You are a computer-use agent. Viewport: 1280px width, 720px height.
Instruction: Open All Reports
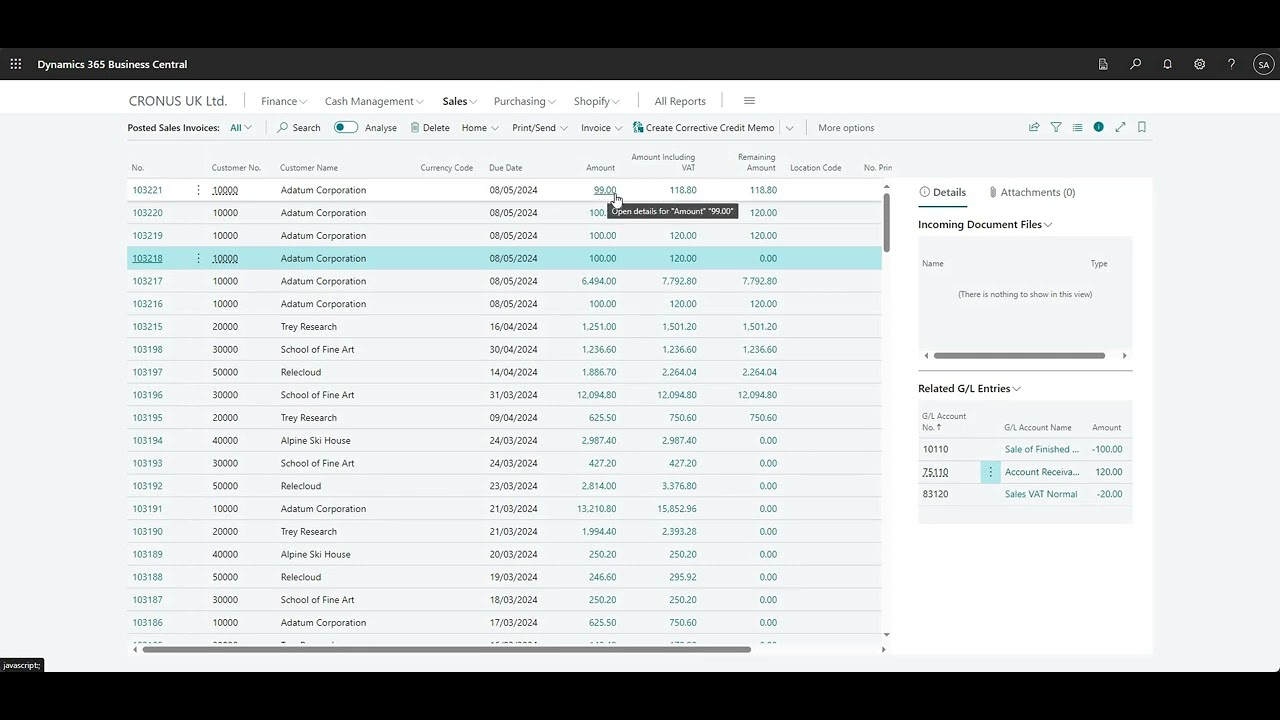point(680,101)
